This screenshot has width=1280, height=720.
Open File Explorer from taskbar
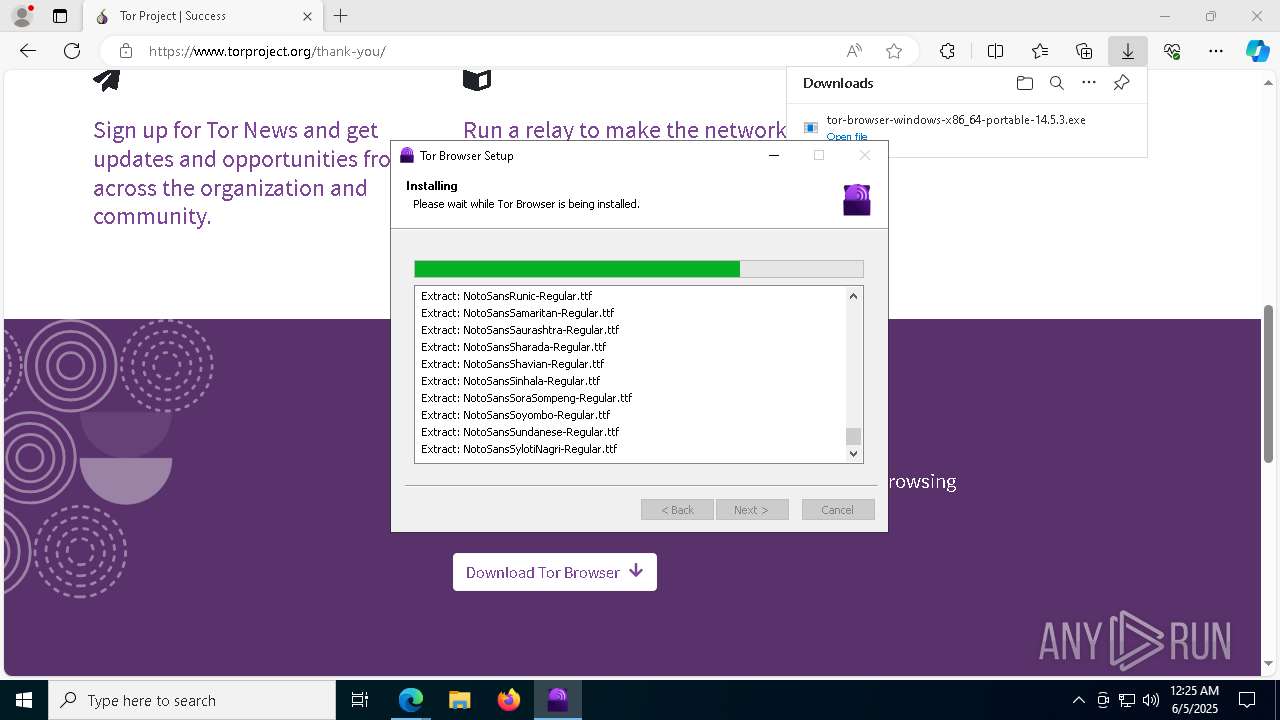(x=459, y=700)
